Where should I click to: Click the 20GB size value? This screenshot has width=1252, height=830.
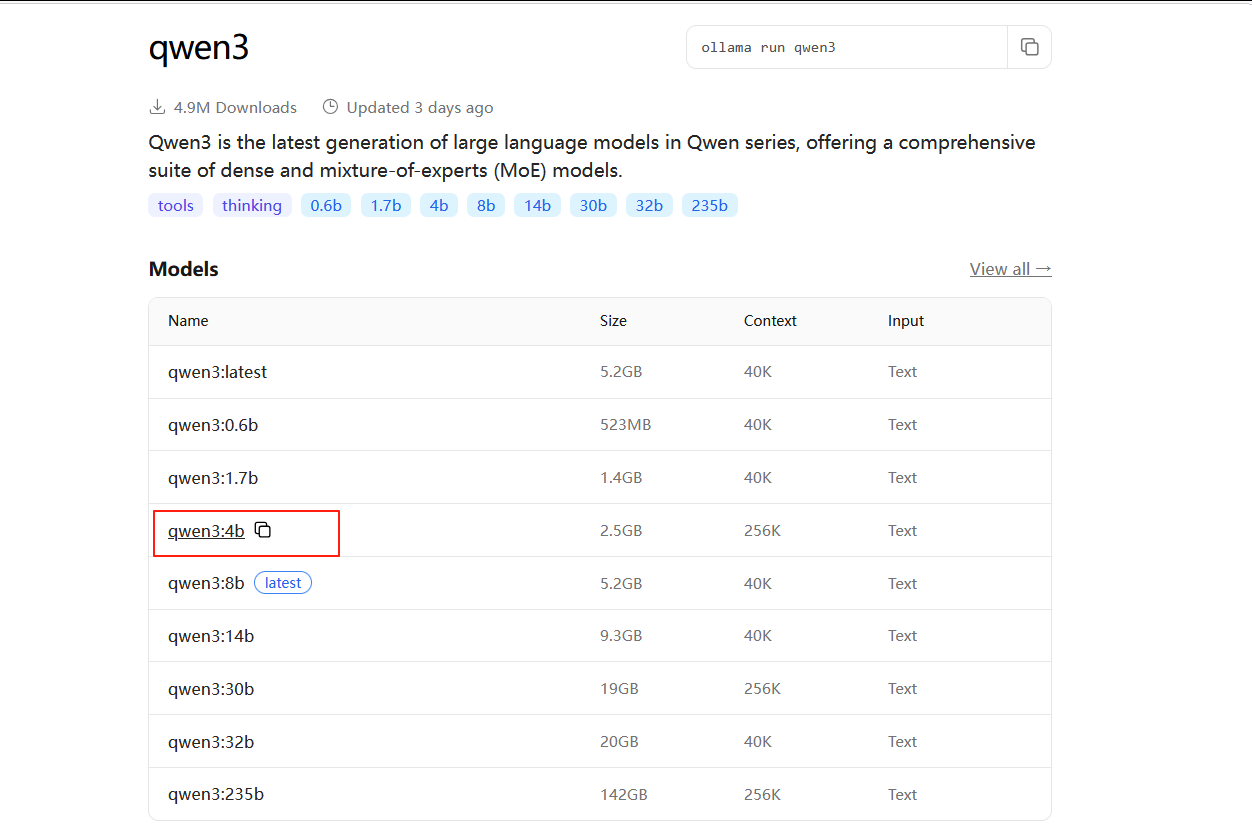[x=619, y=742]
